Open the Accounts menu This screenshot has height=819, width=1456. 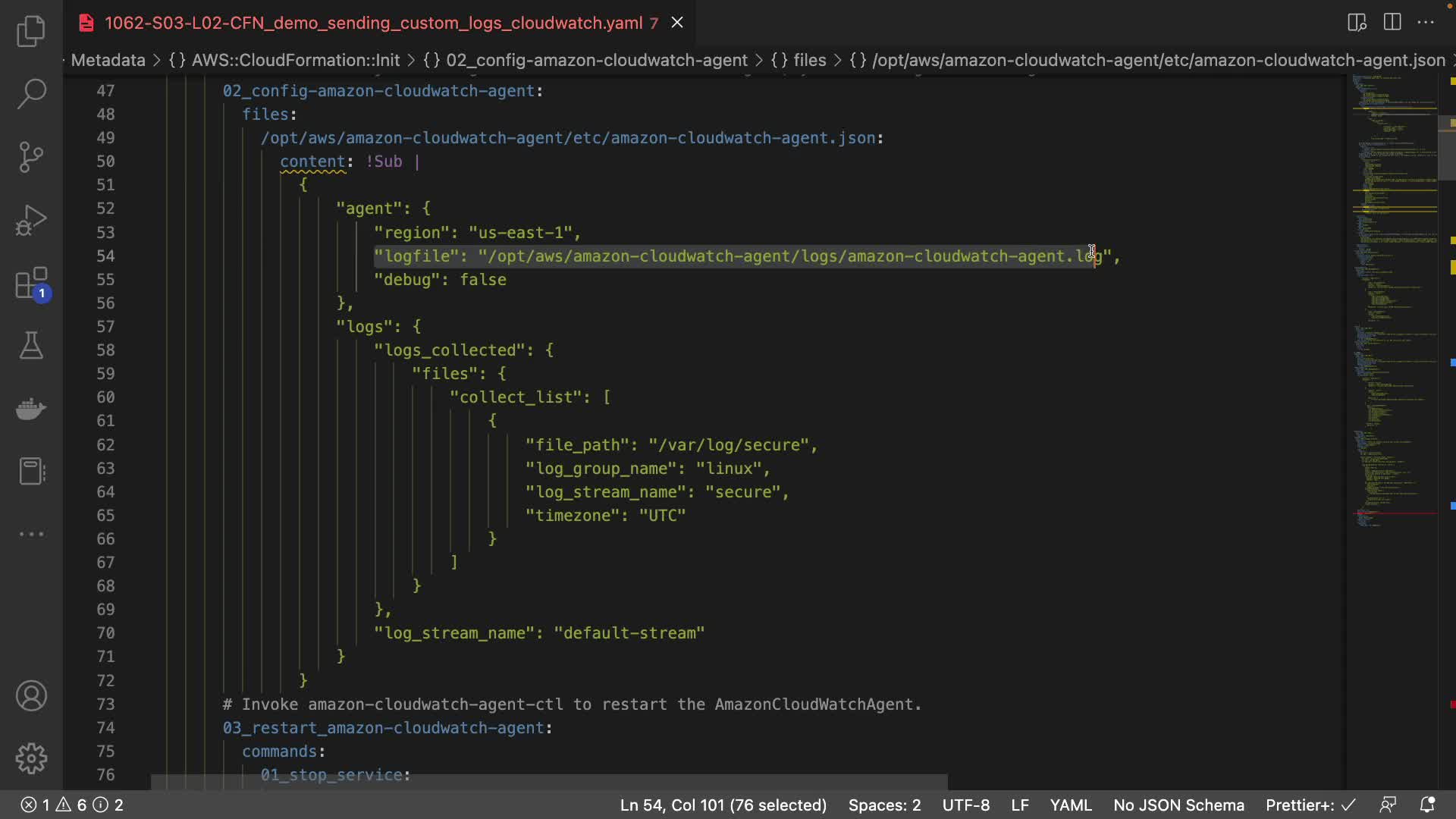point(31,696)
